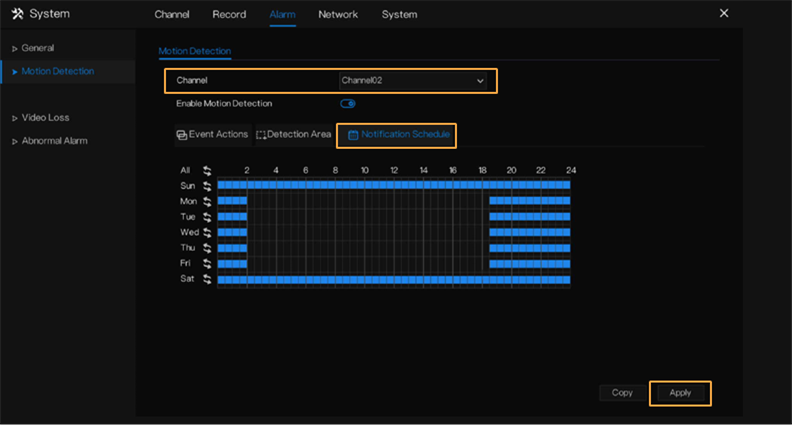Expand the Video Loss sidebar item
792x425 pixels.
click(45, 117)
